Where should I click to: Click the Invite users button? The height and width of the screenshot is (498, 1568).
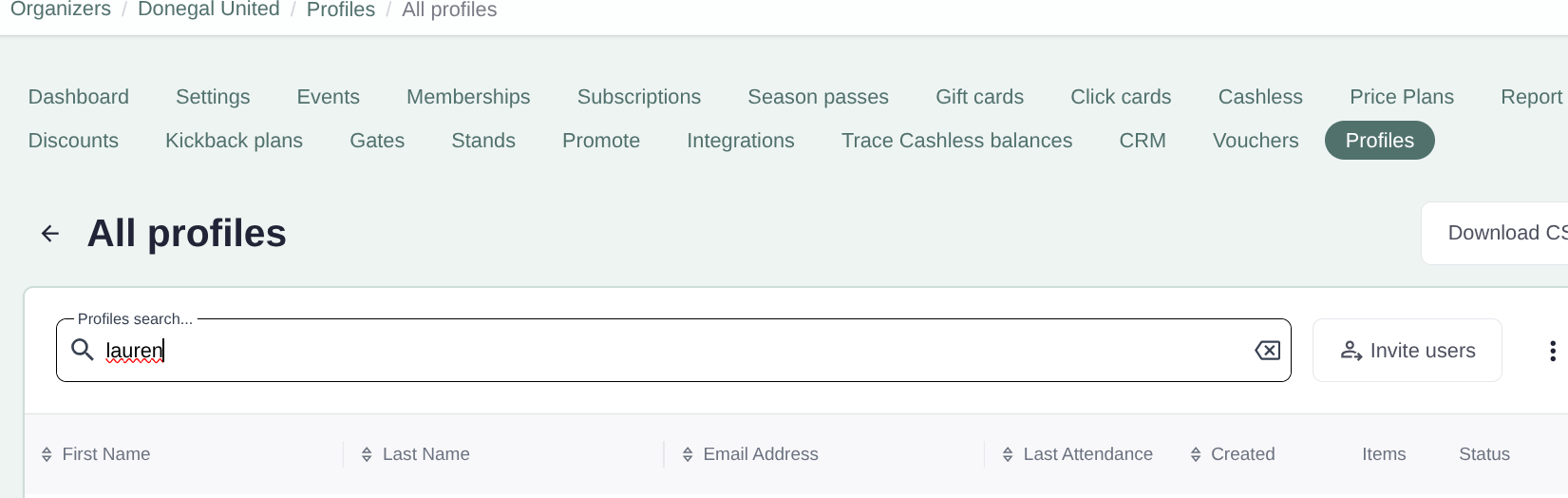point(1407,351)
